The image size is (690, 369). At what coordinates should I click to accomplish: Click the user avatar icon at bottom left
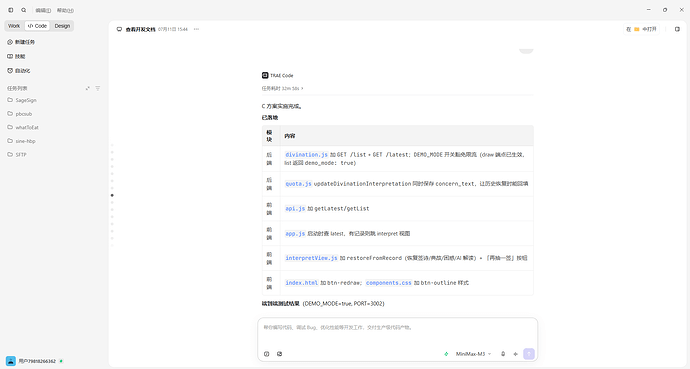[x=11, y=361]
